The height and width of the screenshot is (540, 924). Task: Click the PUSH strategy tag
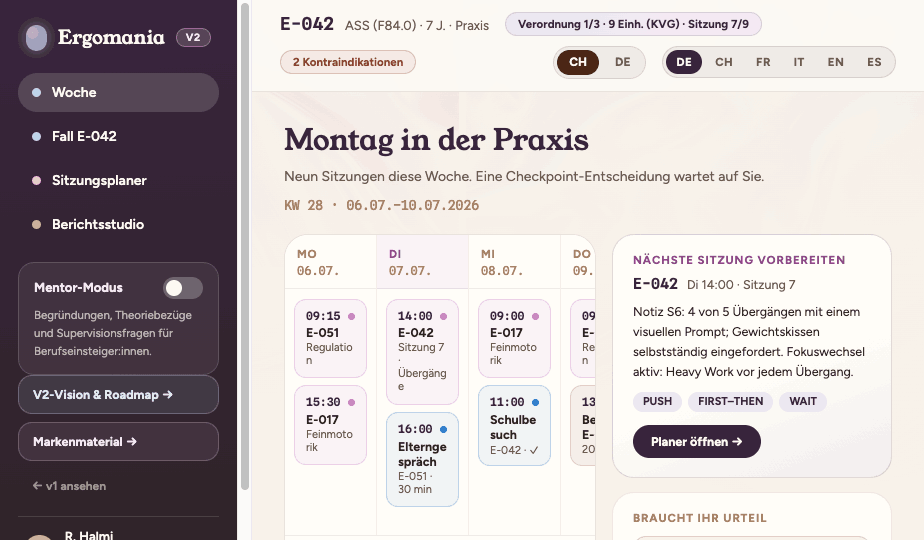pos(657,401)
